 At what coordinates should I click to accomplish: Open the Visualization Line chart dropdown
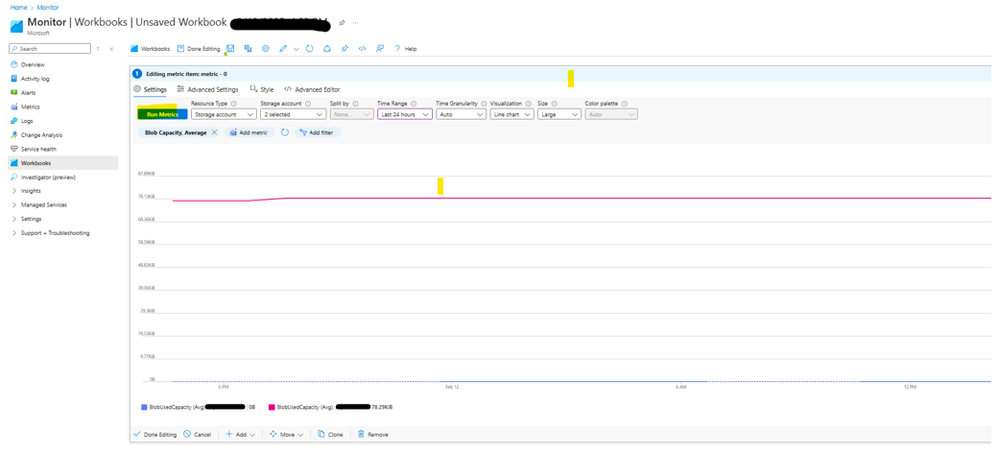pyautogui.click(x=512, y=114)
